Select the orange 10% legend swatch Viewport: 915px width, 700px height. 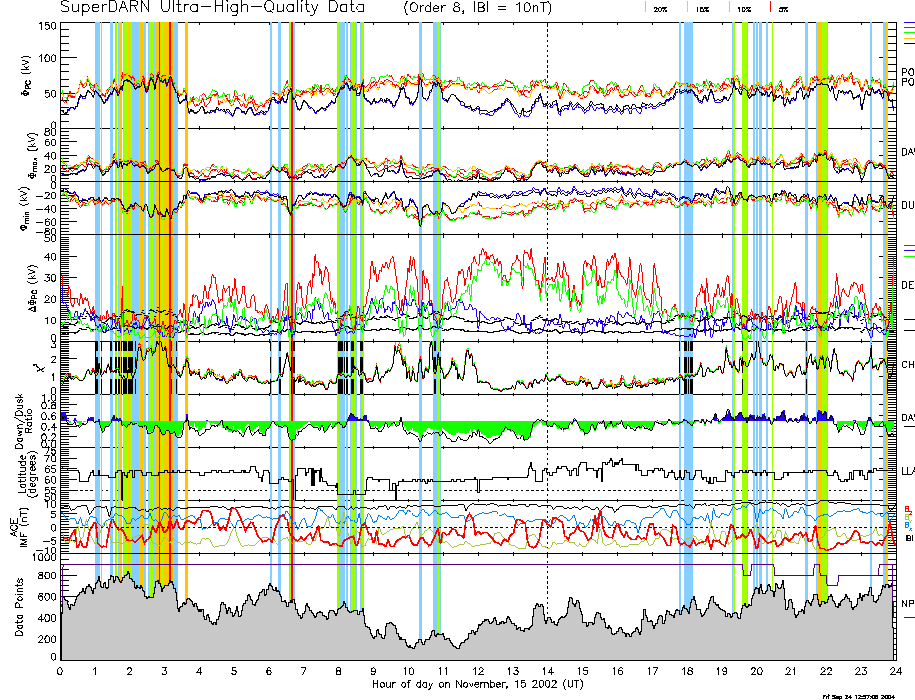729,8
